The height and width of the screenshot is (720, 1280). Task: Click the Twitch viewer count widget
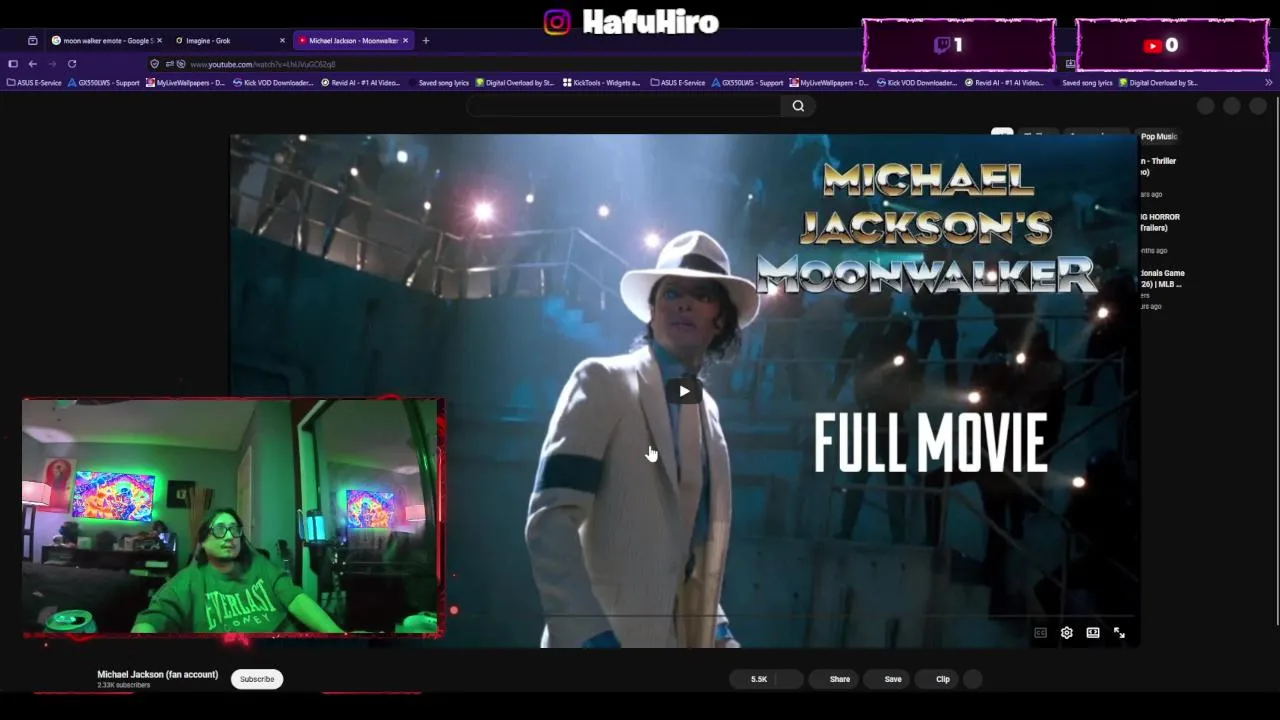pos(959,45)
